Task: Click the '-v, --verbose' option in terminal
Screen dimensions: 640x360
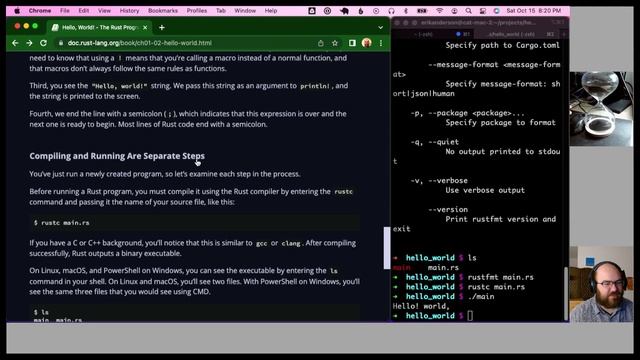Action: pyautogui.click(x=439, y=180)
